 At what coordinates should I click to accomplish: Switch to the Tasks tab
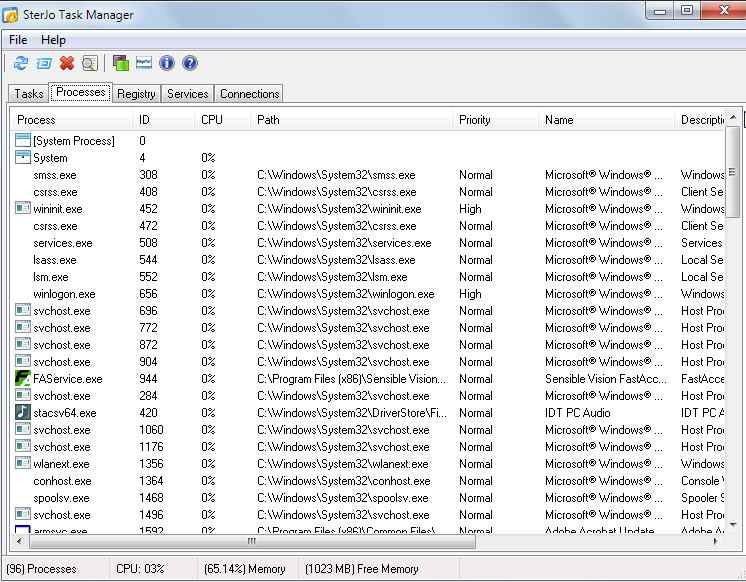tap(29, 94)
